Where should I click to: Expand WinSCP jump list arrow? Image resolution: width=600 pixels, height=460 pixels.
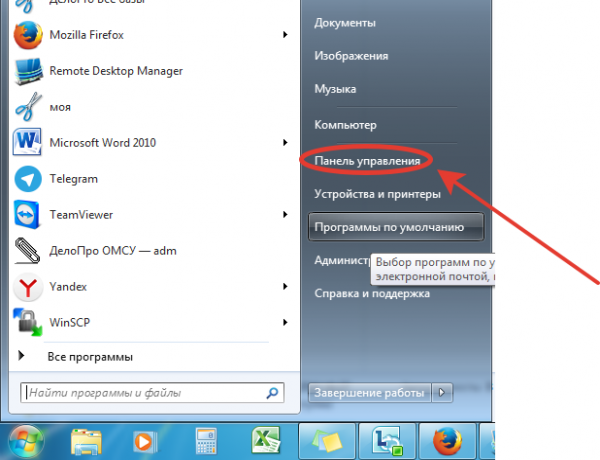(x=285, y=322)
